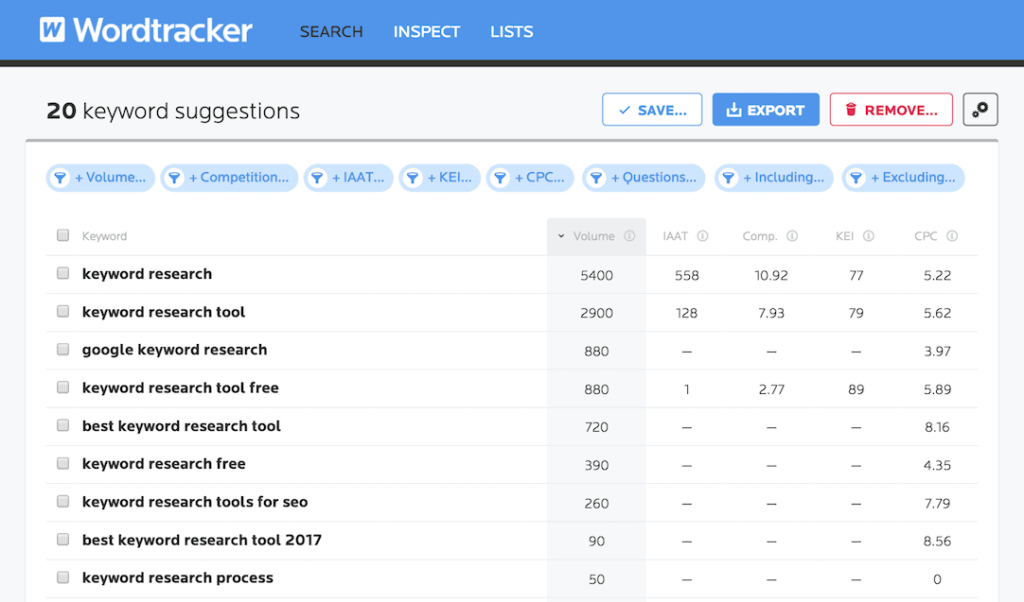Click the KEI value 89
Screen dimensions: 1024x602
(x=856, y=390)
